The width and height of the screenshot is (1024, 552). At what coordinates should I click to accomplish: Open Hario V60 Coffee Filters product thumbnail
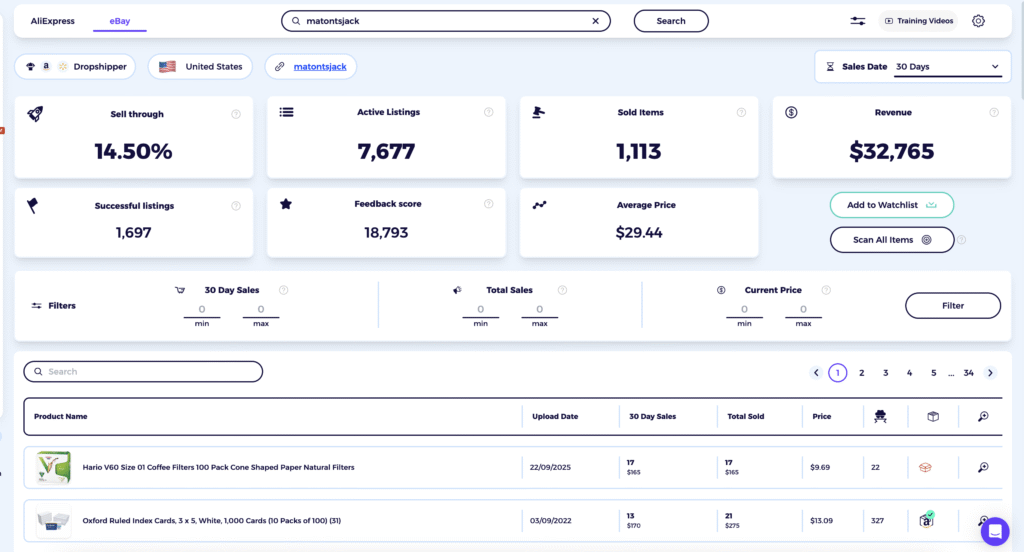[54, 468]
